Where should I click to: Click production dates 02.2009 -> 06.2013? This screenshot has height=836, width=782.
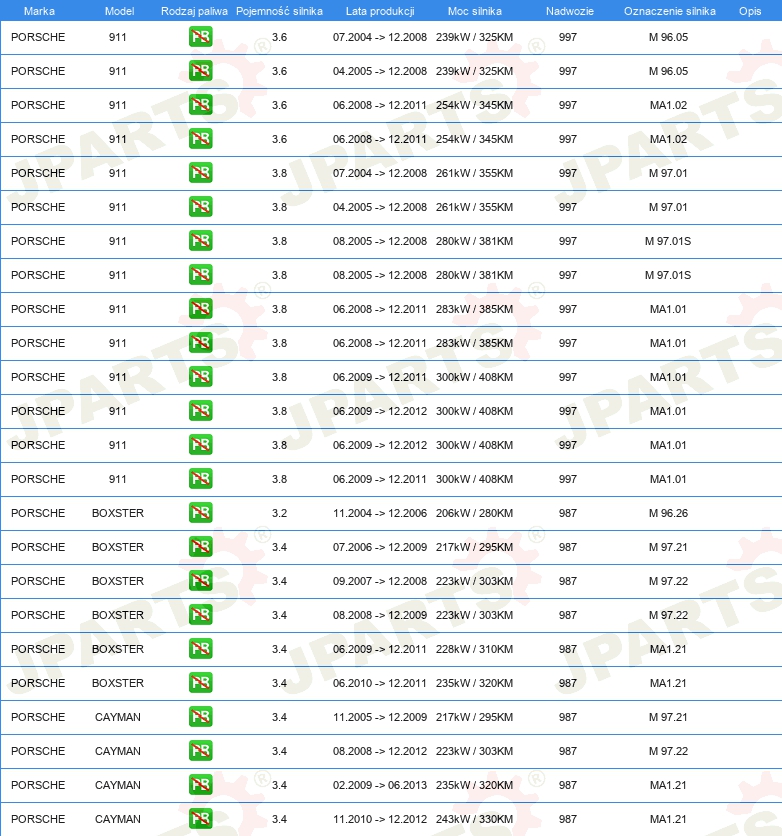click(x=380, y=785)
